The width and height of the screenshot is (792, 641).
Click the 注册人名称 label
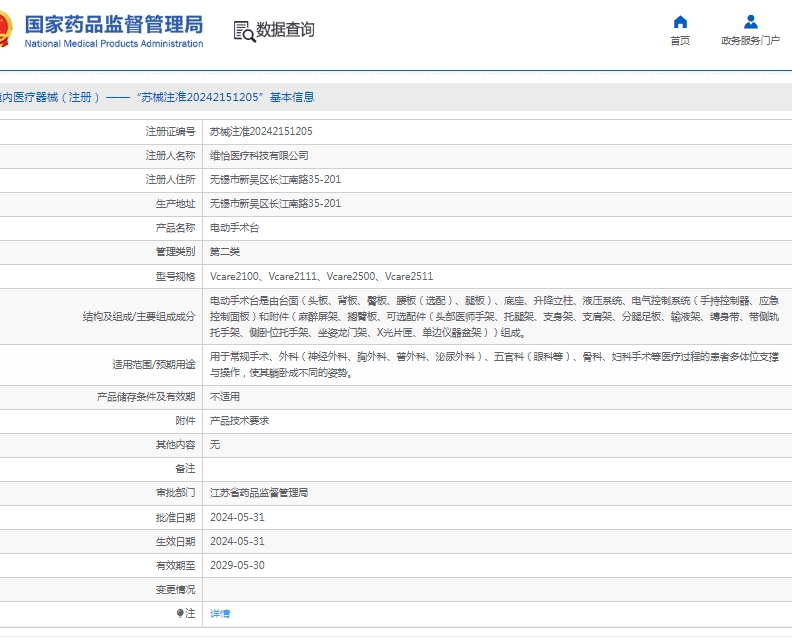point(170,156)
